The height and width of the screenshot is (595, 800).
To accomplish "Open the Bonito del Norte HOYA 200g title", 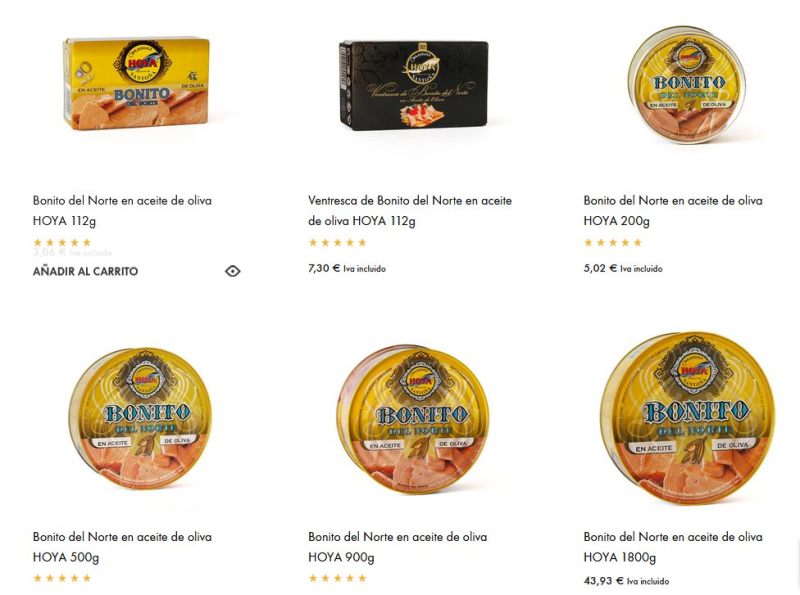I will [673, 211].
